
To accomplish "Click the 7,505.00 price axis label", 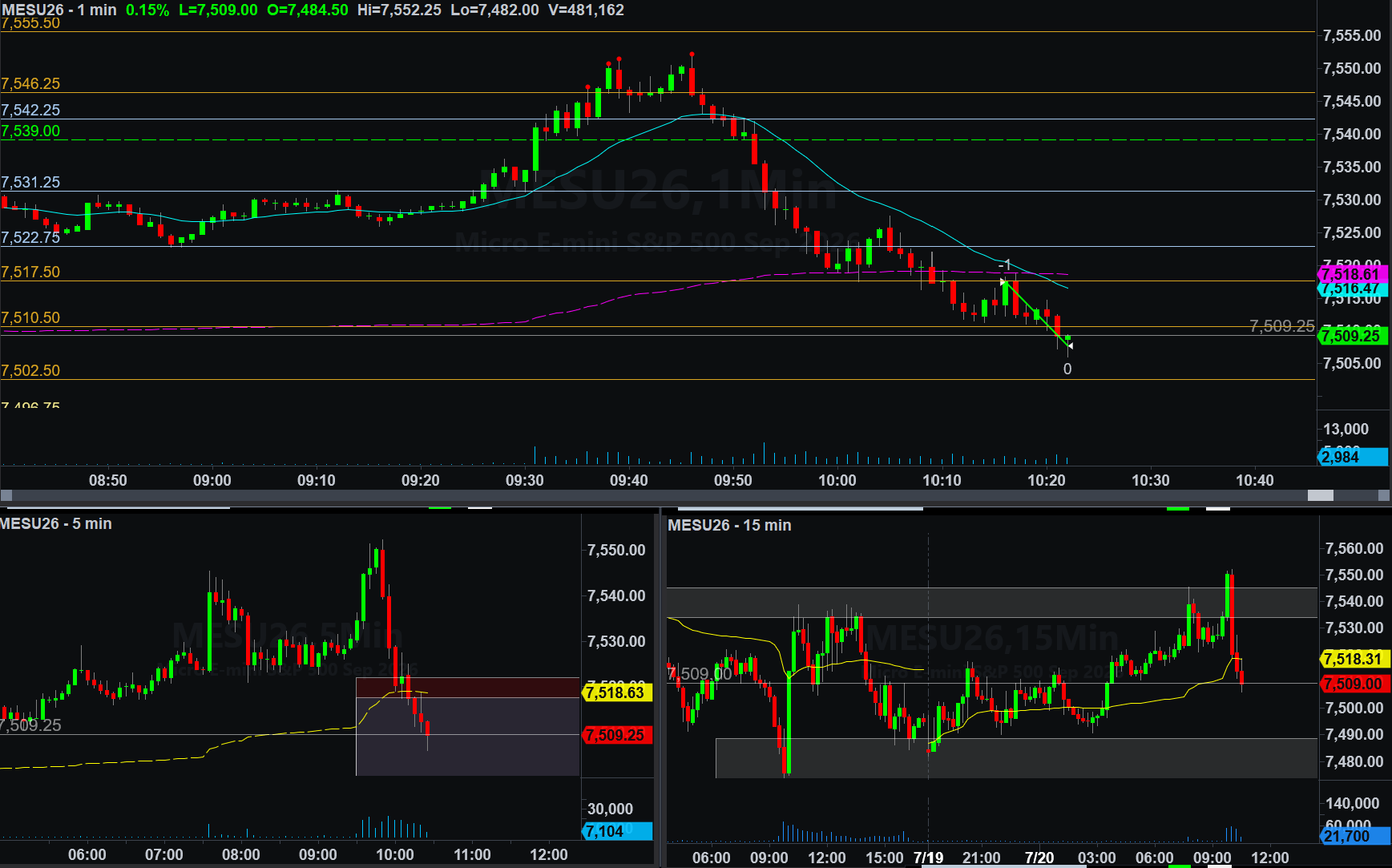I will click(1352, 363).
